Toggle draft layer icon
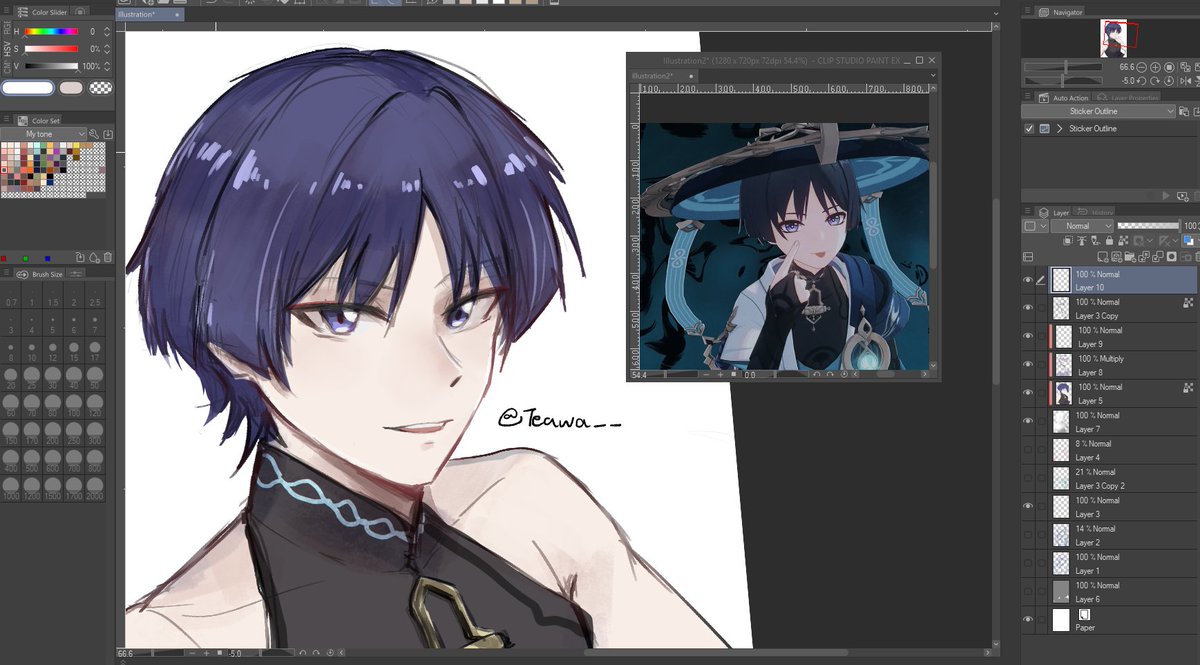The image size is (1200, 665). (1095, 241)
